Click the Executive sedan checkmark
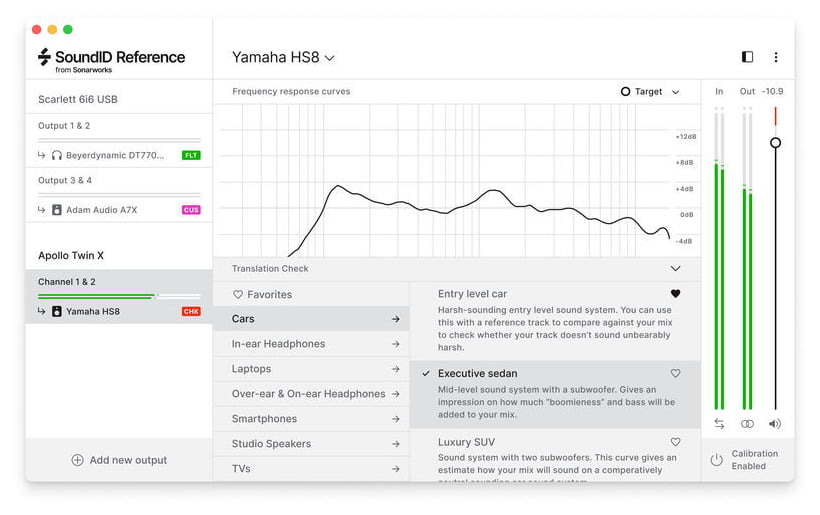 coord(426,373)
